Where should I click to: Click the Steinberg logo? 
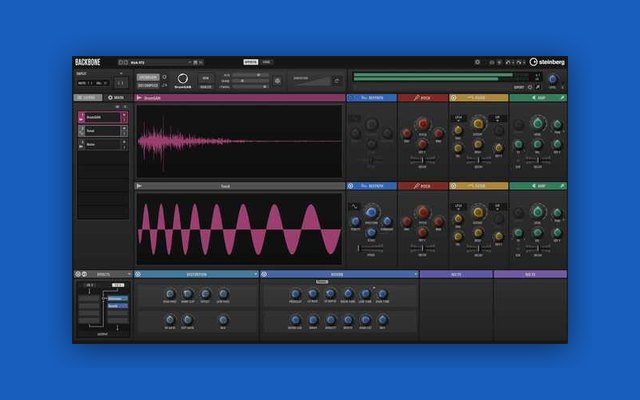(x=547, y=62)
